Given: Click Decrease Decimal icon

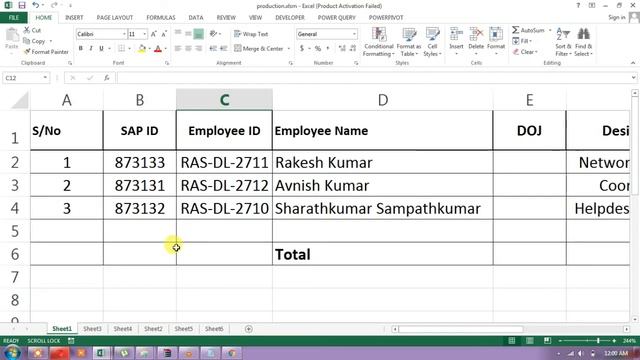Looking at the screenshot, I should 353,49.
